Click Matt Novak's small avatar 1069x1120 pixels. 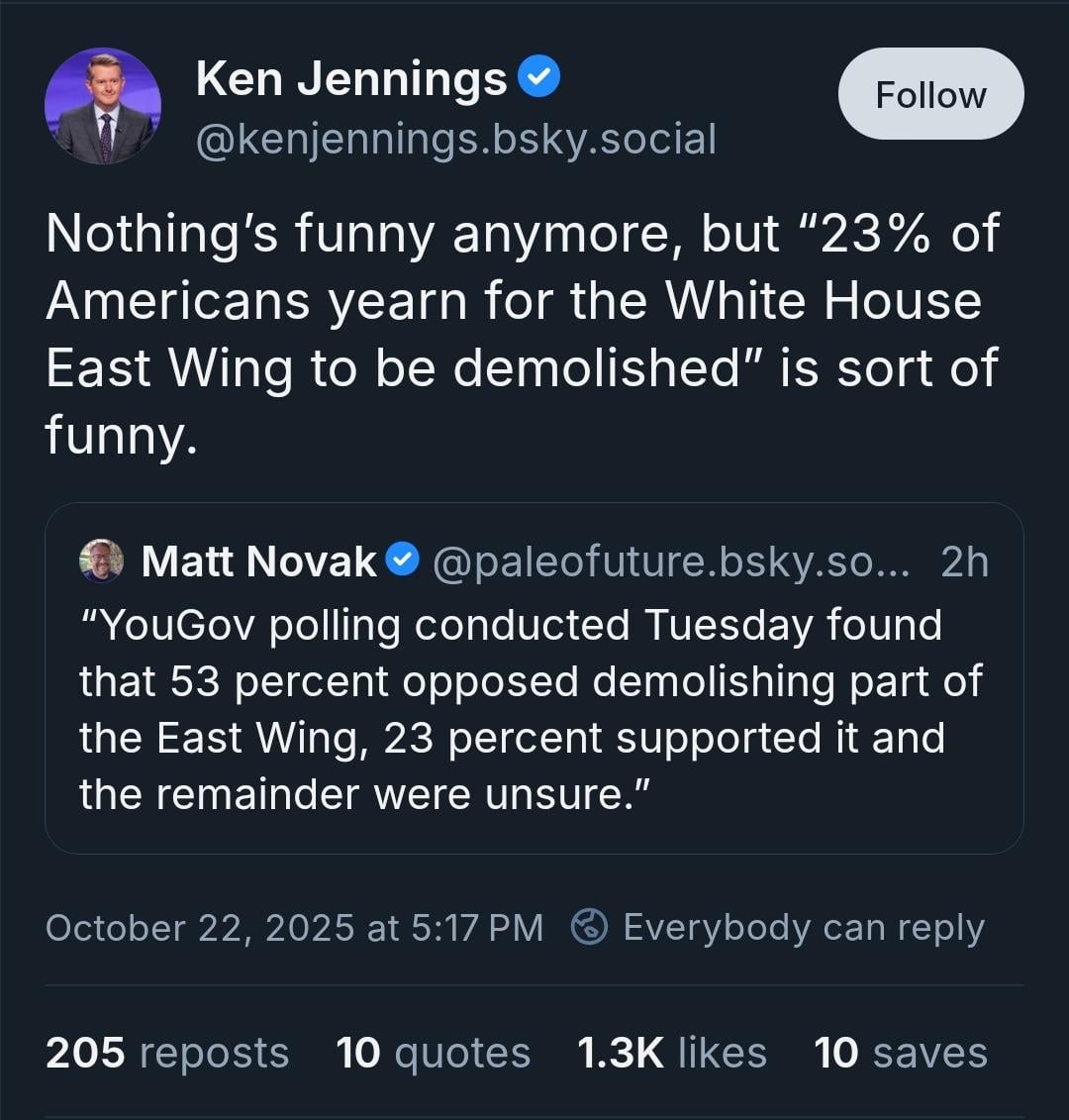pyautogui.click(x=101, y=560)
